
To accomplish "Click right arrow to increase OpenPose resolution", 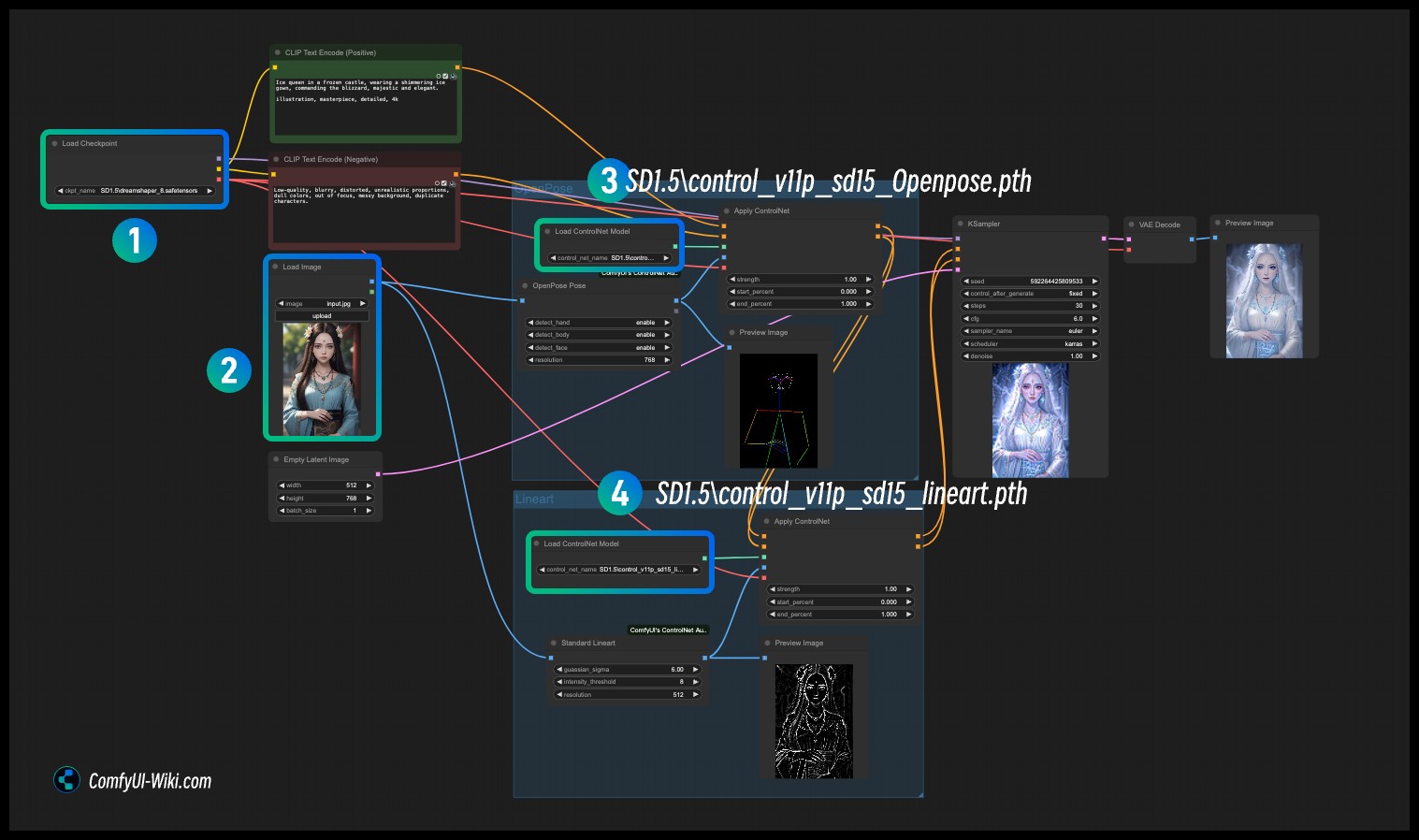I will 667,360.
